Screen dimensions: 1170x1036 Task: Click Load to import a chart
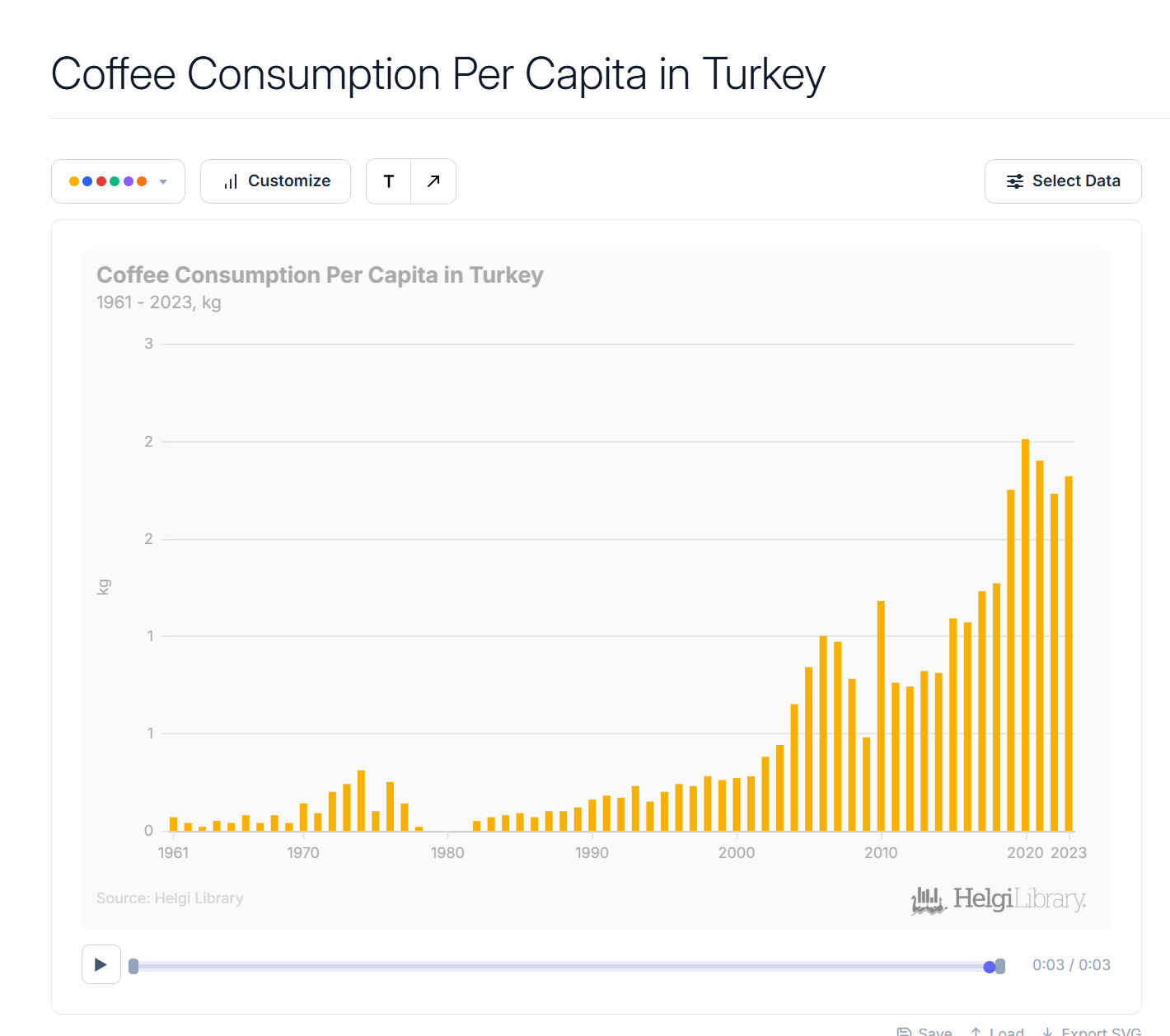tap(998, 1031)
